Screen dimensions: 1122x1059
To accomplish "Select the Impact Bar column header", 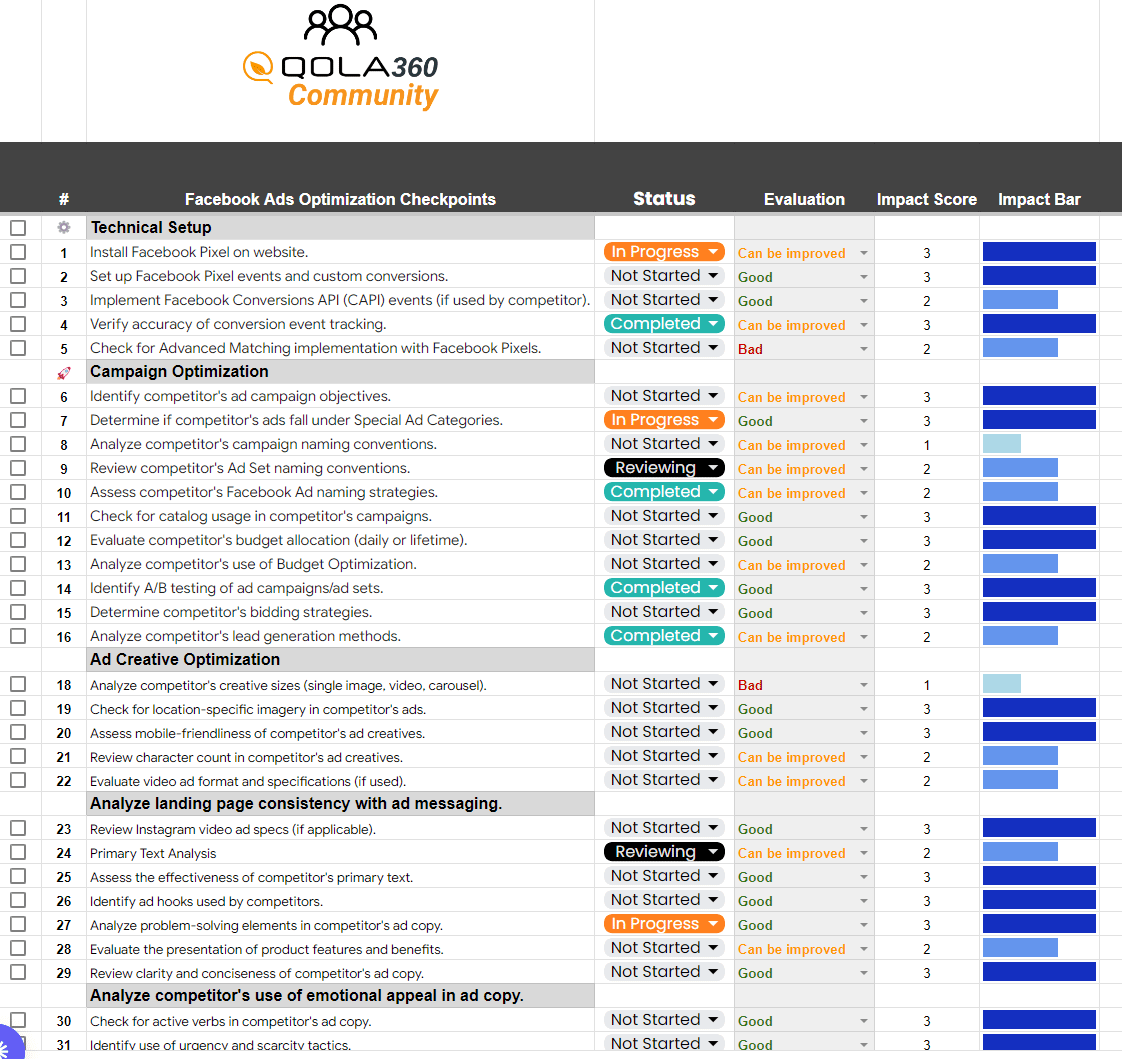I will tap(1039, 199).
